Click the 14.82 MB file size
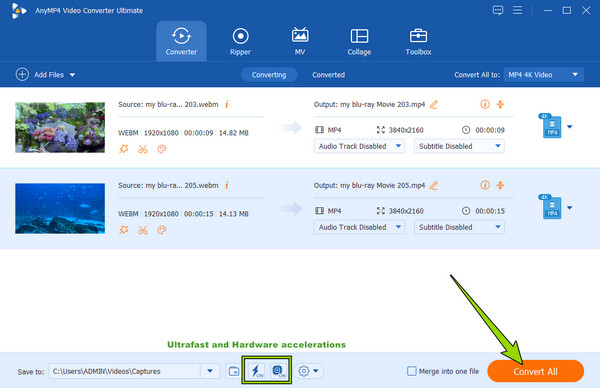The height and width of the screenshot is (388, 600). coord(233,133)
